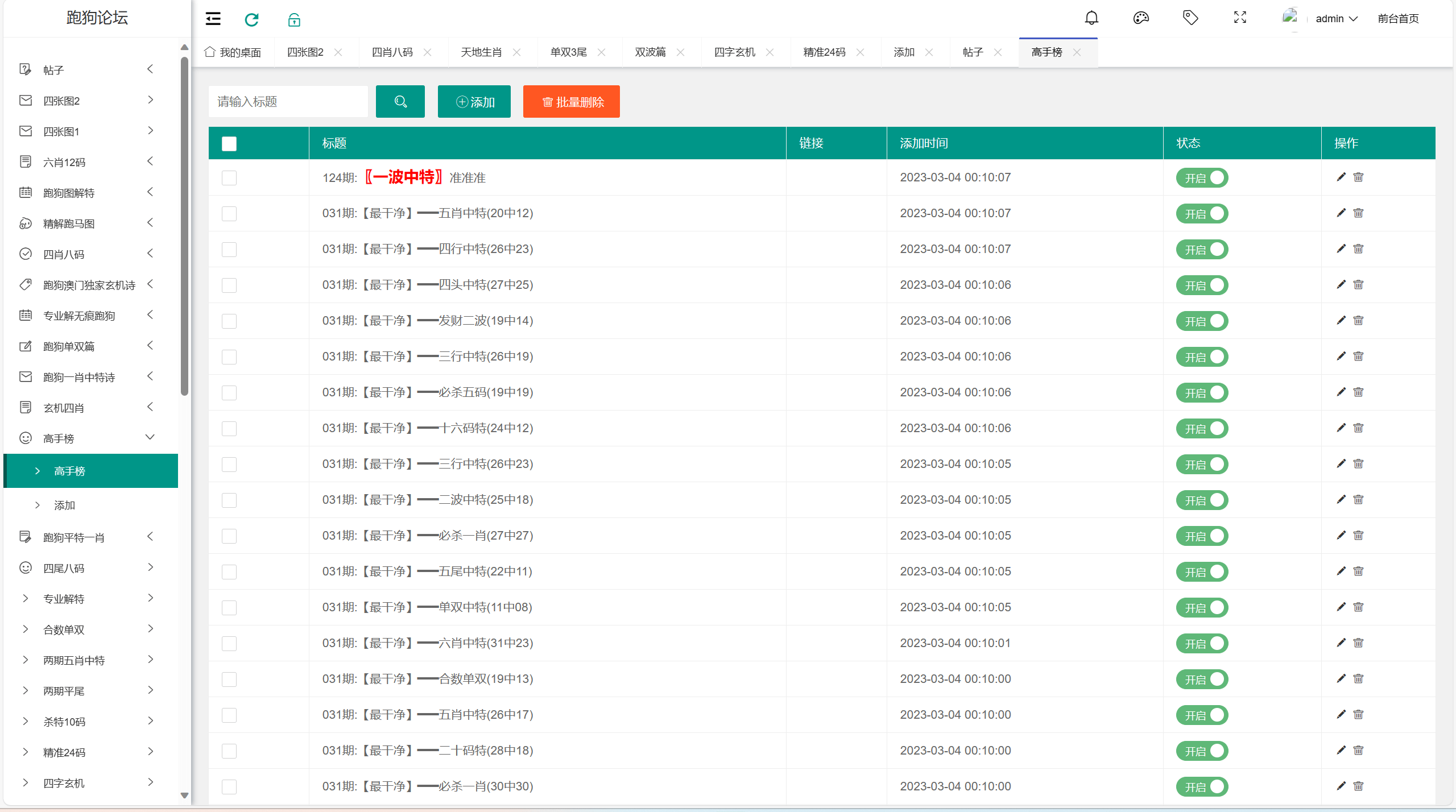Click the 请输入标题 search field
1456x812 pixels.
(288, 102)
